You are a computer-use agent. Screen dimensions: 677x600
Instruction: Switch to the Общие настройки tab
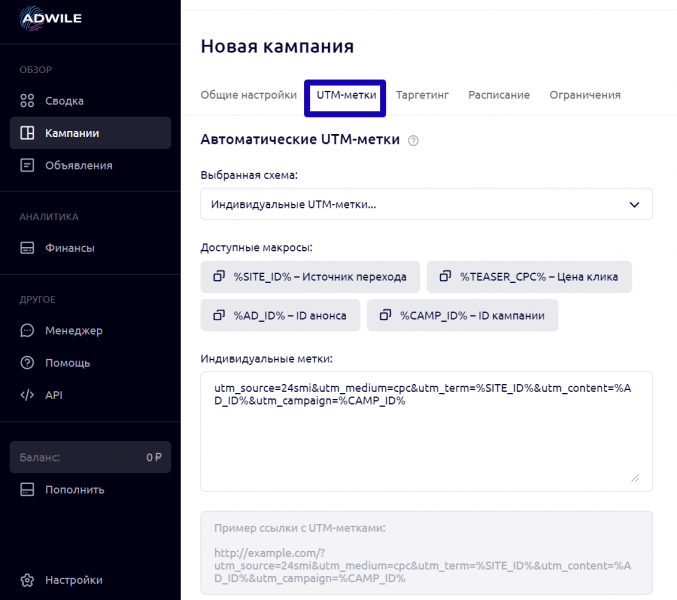(x=249, y=95)
